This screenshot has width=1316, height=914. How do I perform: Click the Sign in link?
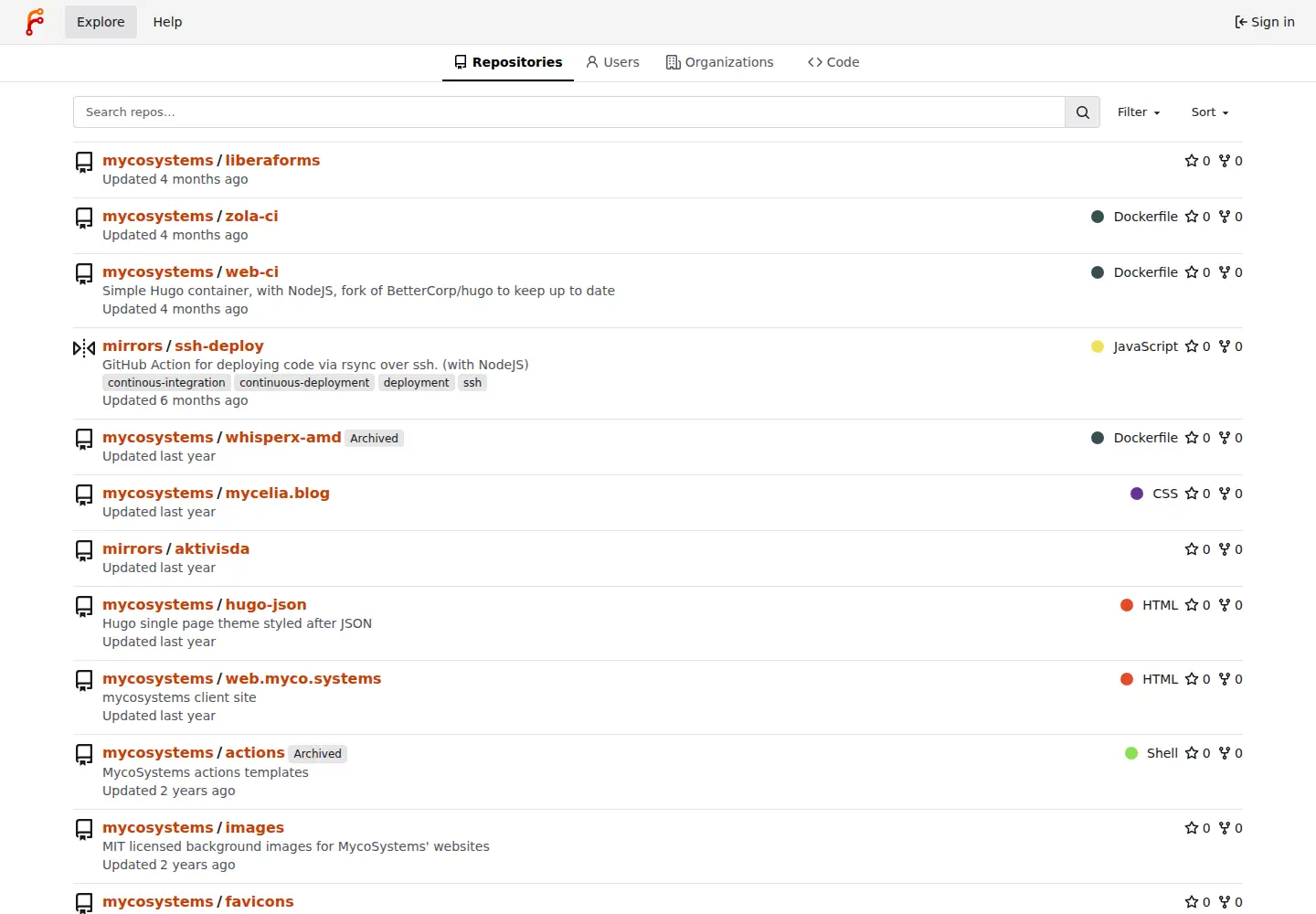1265,22
